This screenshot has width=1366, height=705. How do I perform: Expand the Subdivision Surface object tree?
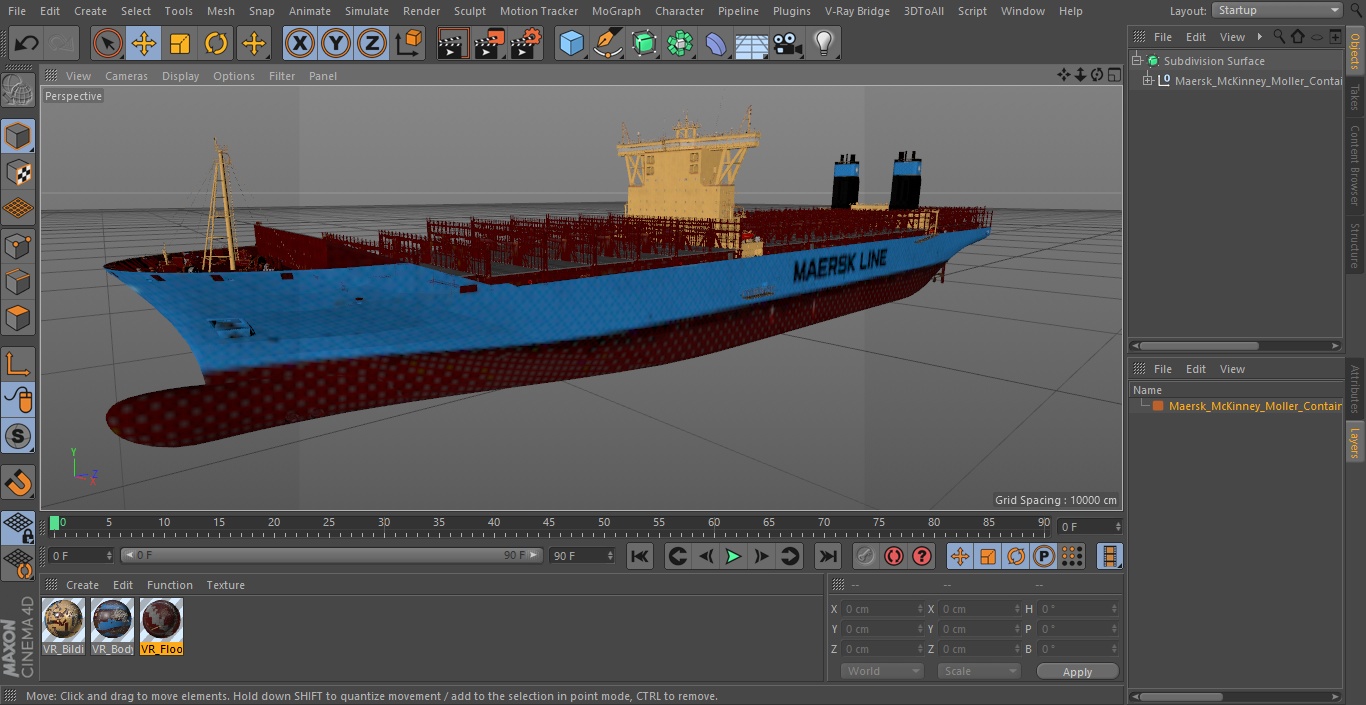pyautogui.click(x=1137, y=61)
